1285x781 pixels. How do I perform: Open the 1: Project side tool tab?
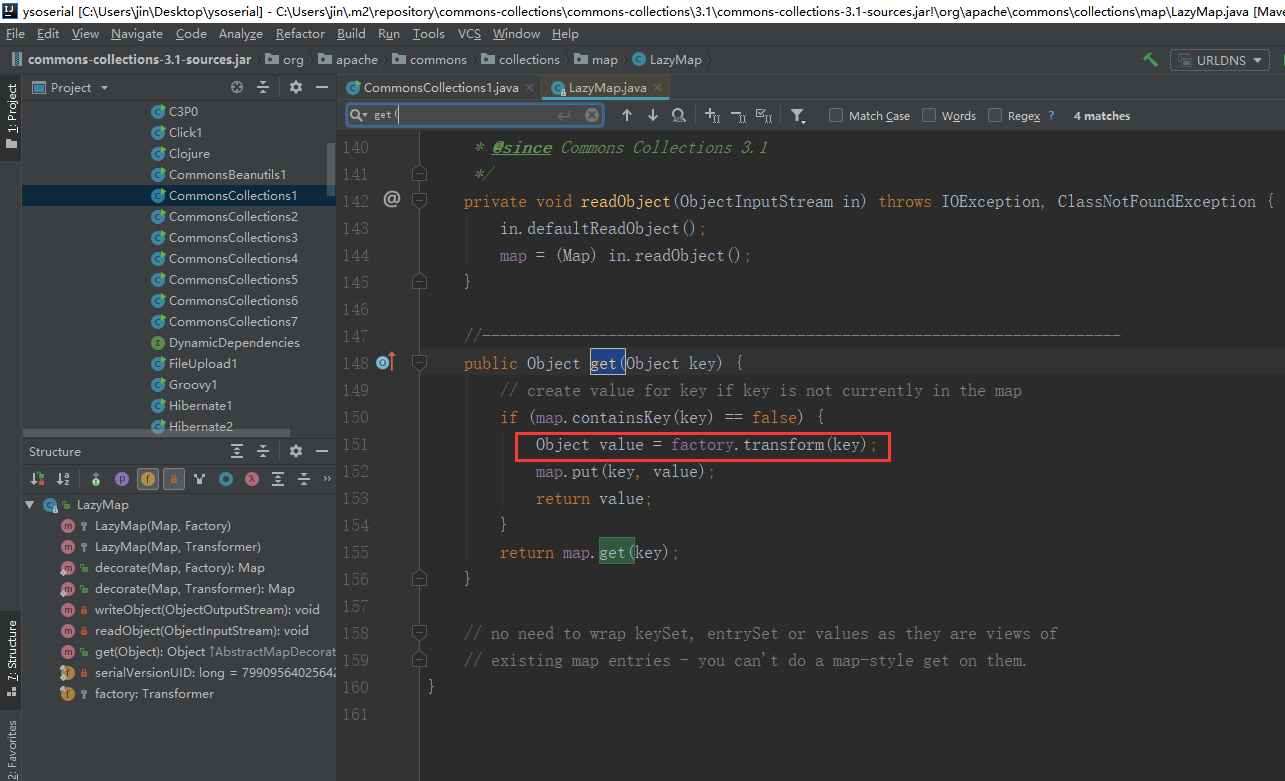pyautogui.click(x=11, y=116)
